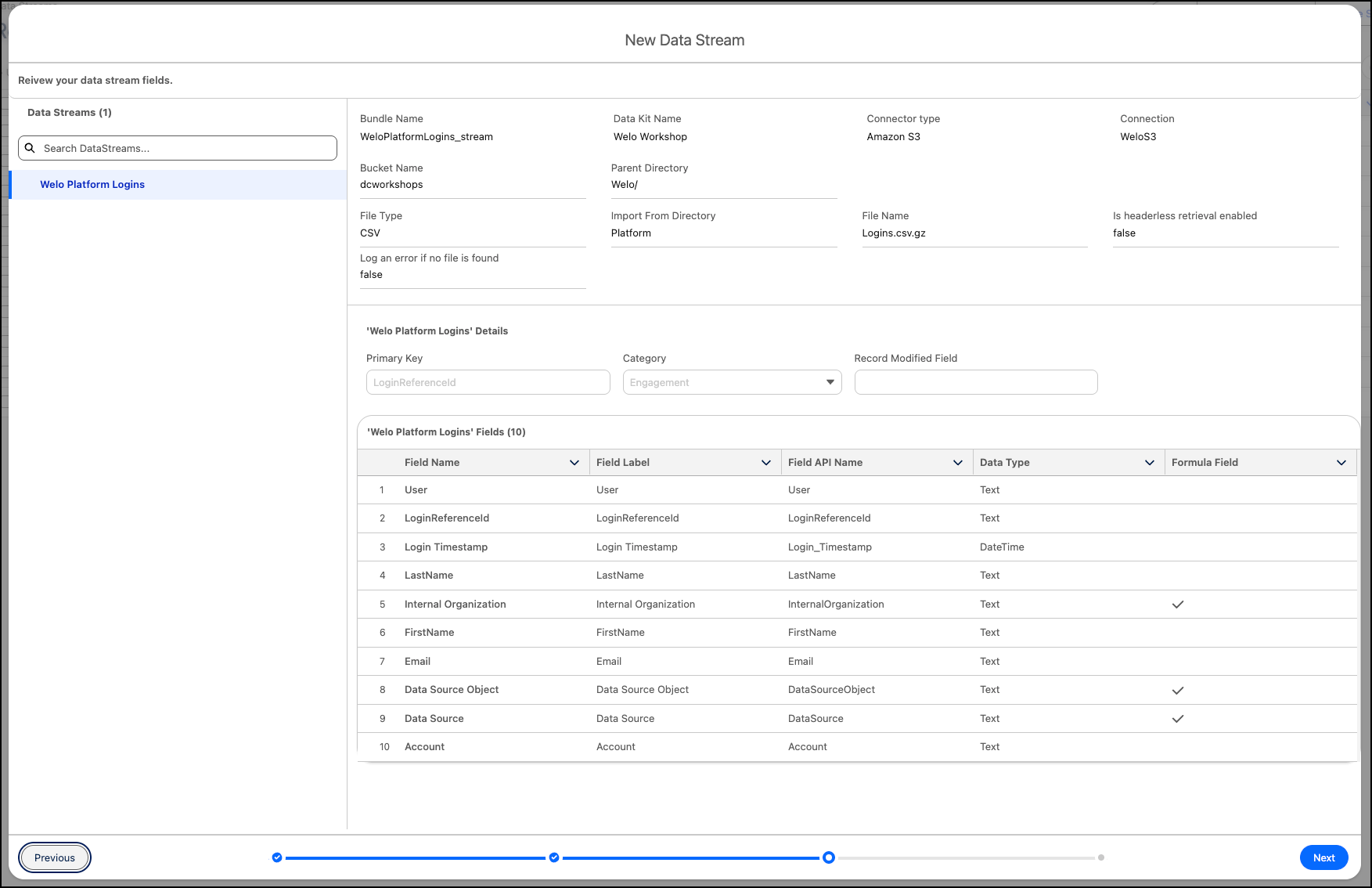Image resolution: width=1372 pixels, height=888 pixels.
Task: Open the Field Name column chevron menu
Action: [574, 463]
